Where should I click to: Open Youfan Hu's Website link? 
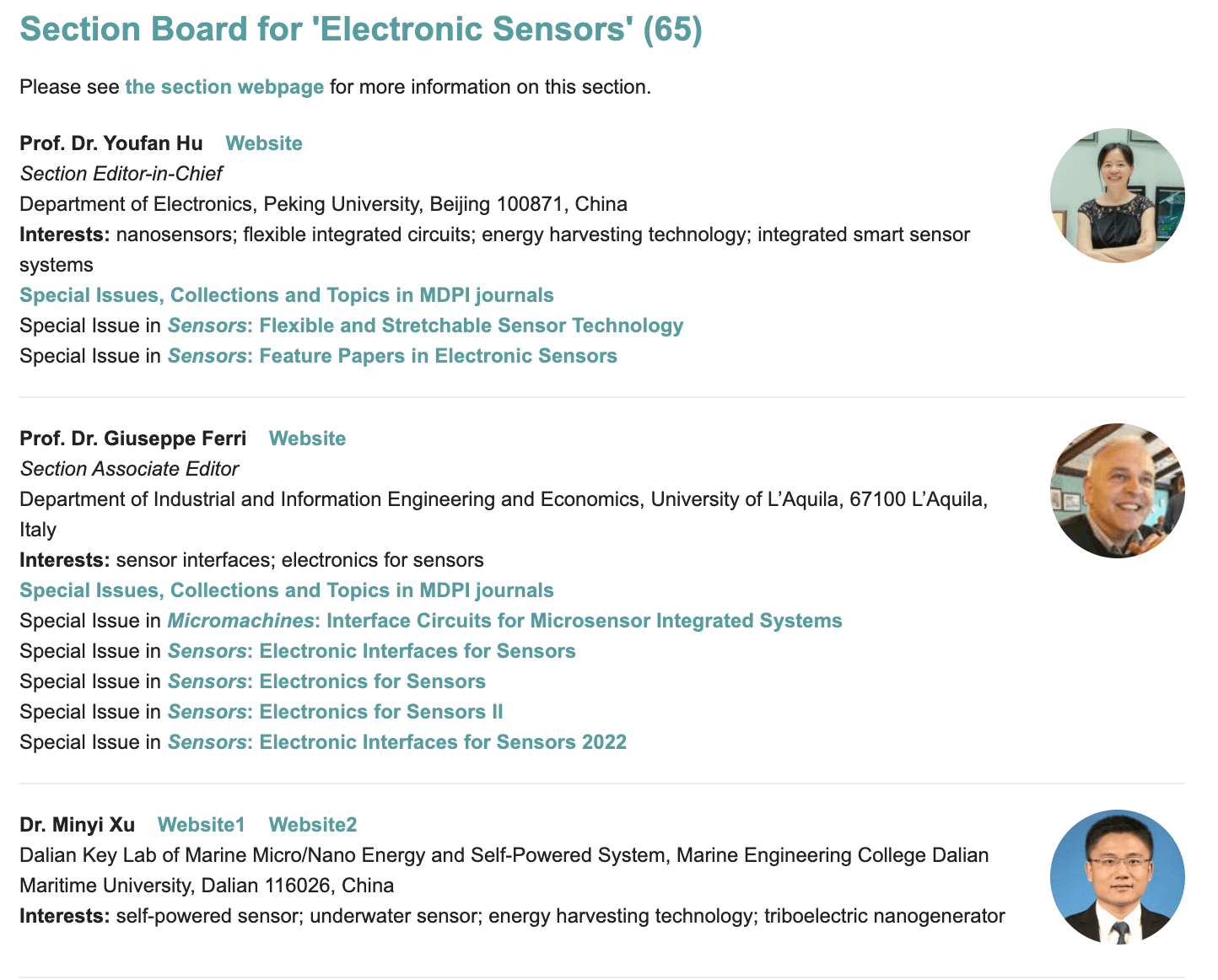(x=263, y=143)
